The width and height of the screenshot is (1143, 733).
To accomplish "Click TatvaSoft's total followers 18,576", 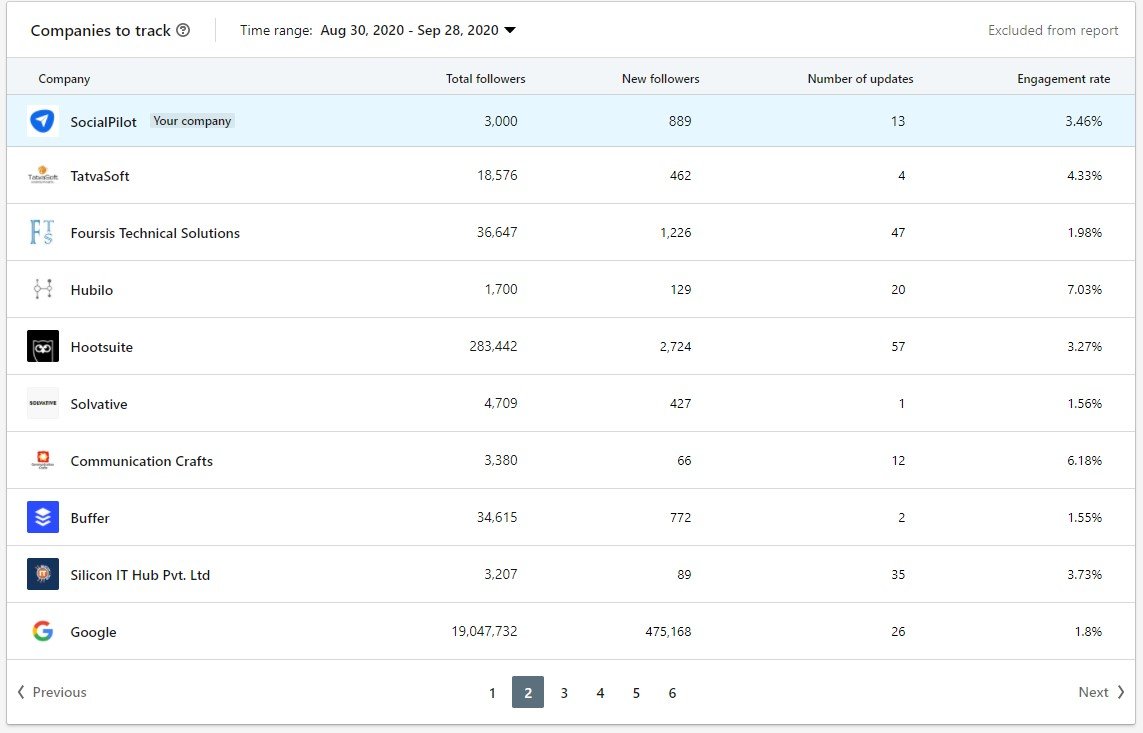I will click(497, 175).
